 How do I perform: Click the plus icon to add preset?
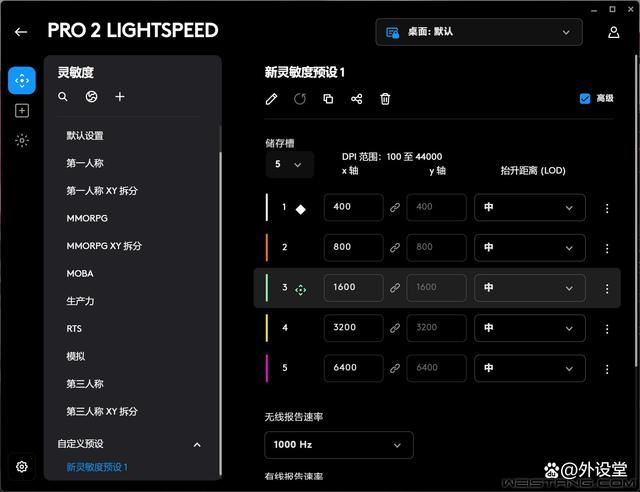point(120,97)
